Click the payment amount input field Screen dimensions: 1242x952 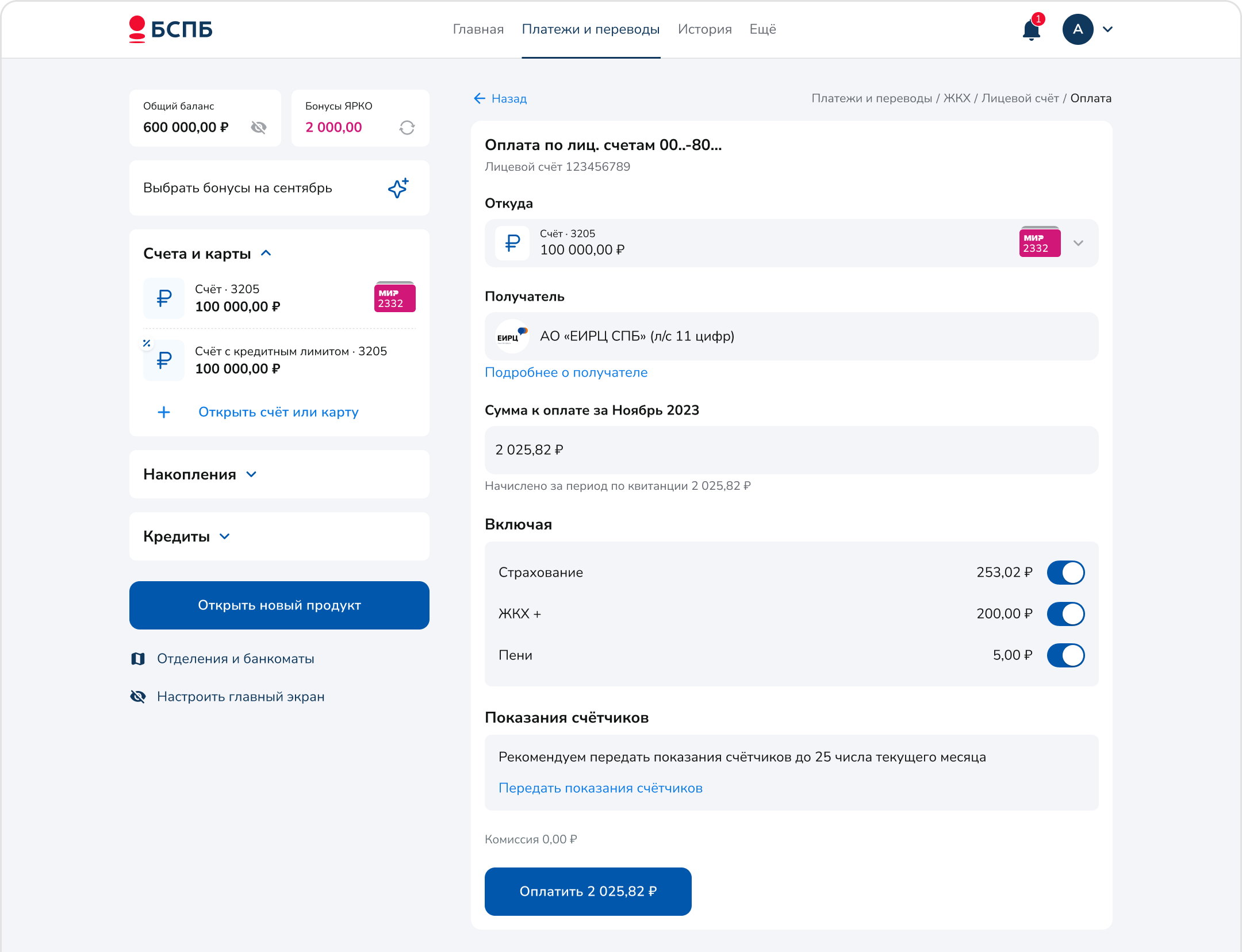pyautogui.click(x=791, y=450)
